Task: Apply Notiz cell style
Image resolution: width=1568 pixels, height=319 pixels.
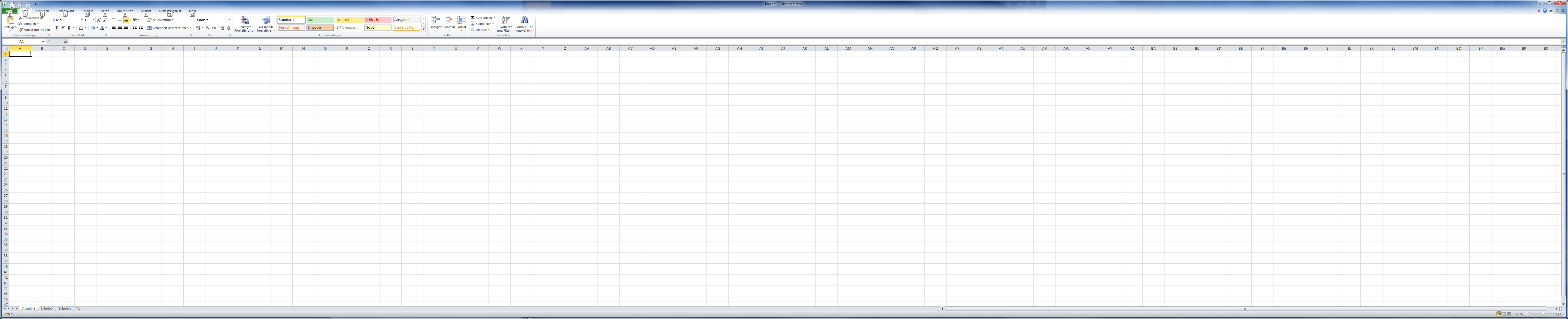Action: pyautogui.click(x=377, y=27)
